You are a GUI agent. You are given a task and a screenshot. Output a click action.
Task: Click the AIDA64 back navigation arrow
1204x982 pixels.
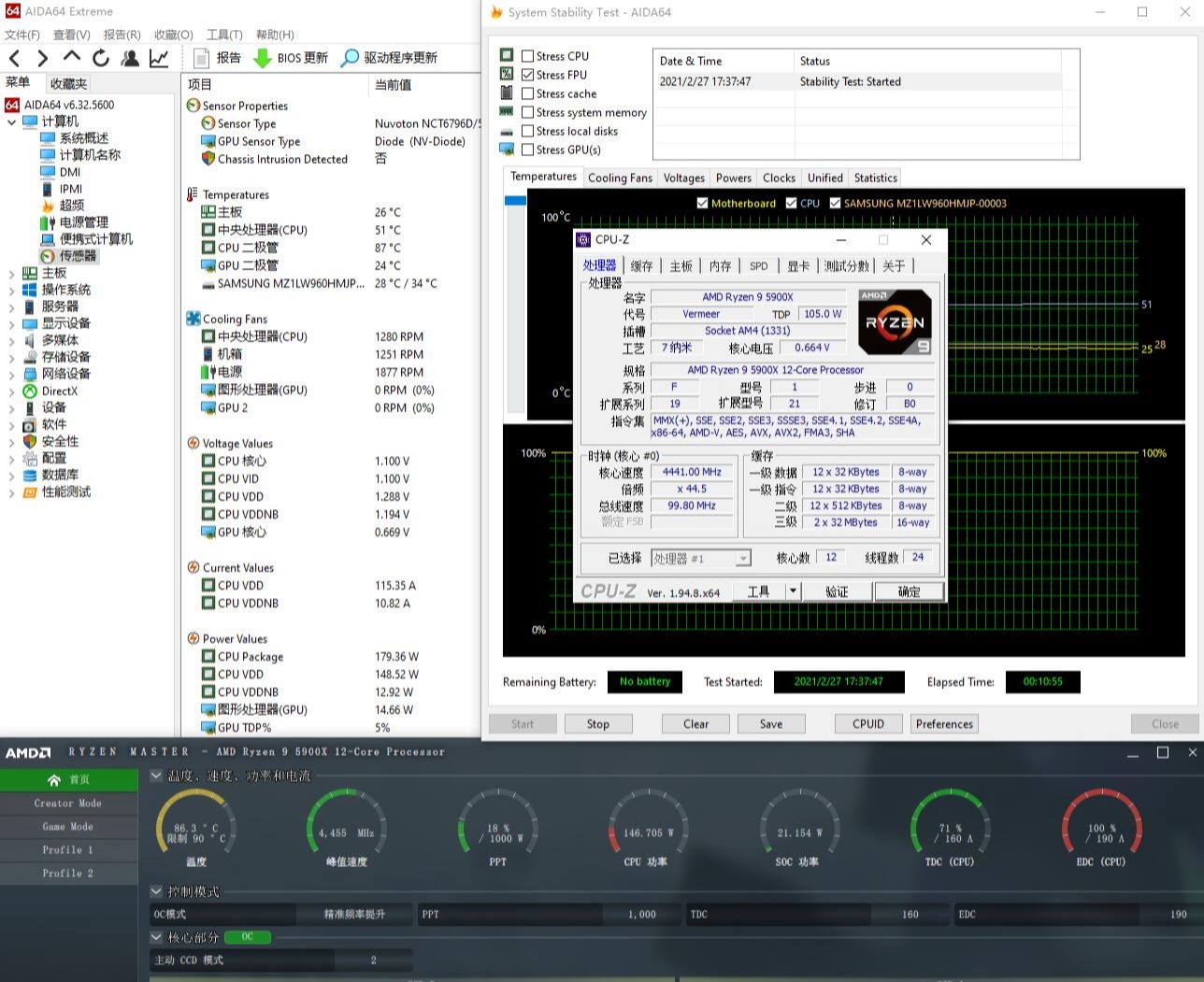(x=14, y=58)
